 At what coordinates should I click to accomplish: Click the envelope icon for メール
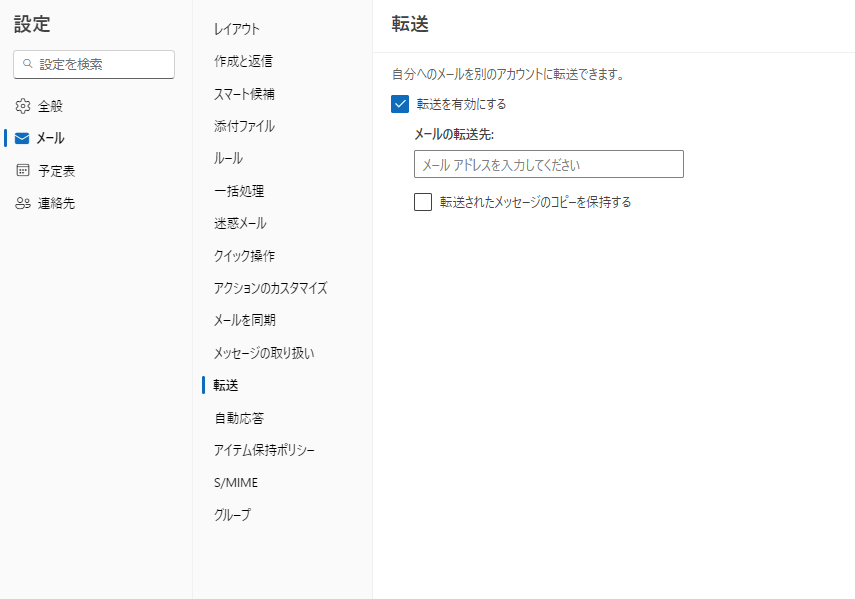22,138
